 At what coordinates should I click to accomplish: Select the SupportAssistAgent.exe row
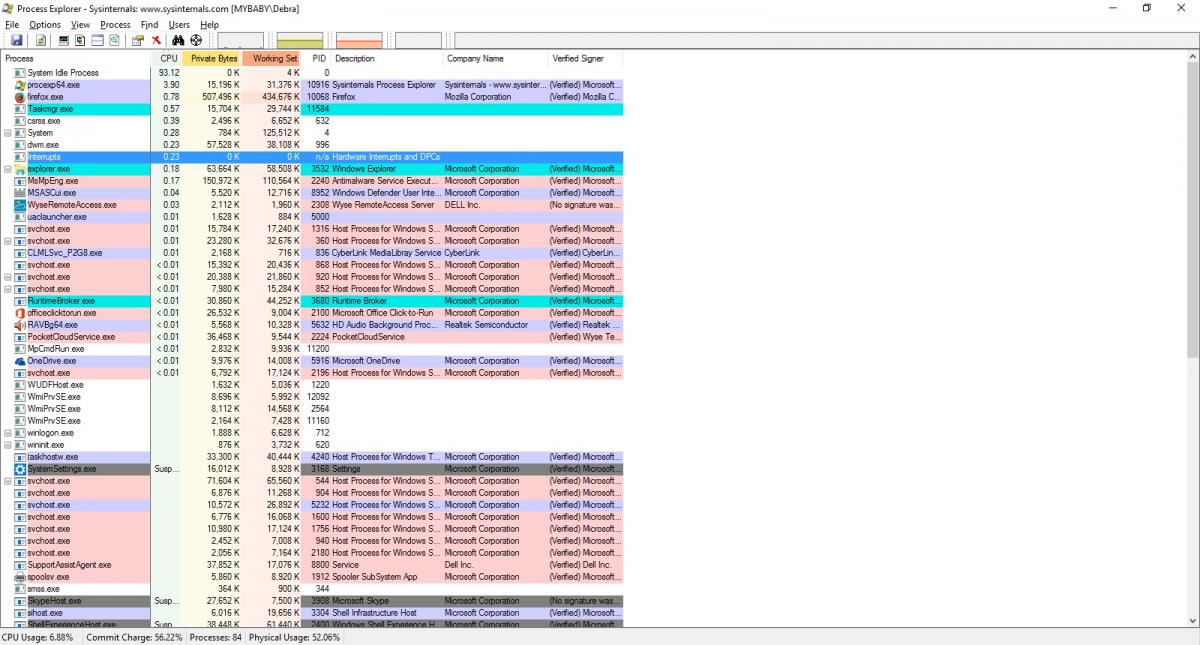pyautogui.click(x=312, y=565)
